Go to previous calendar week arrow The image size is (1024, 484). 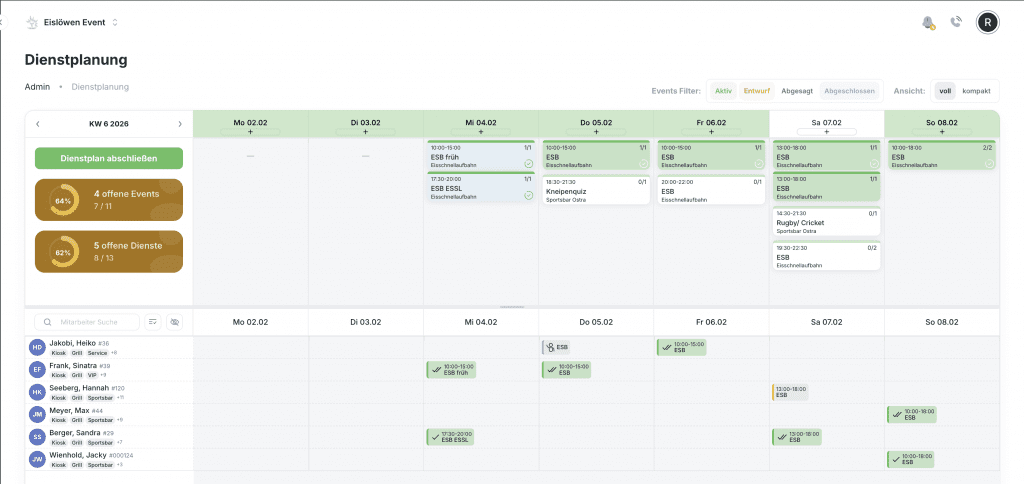[38, 124]
